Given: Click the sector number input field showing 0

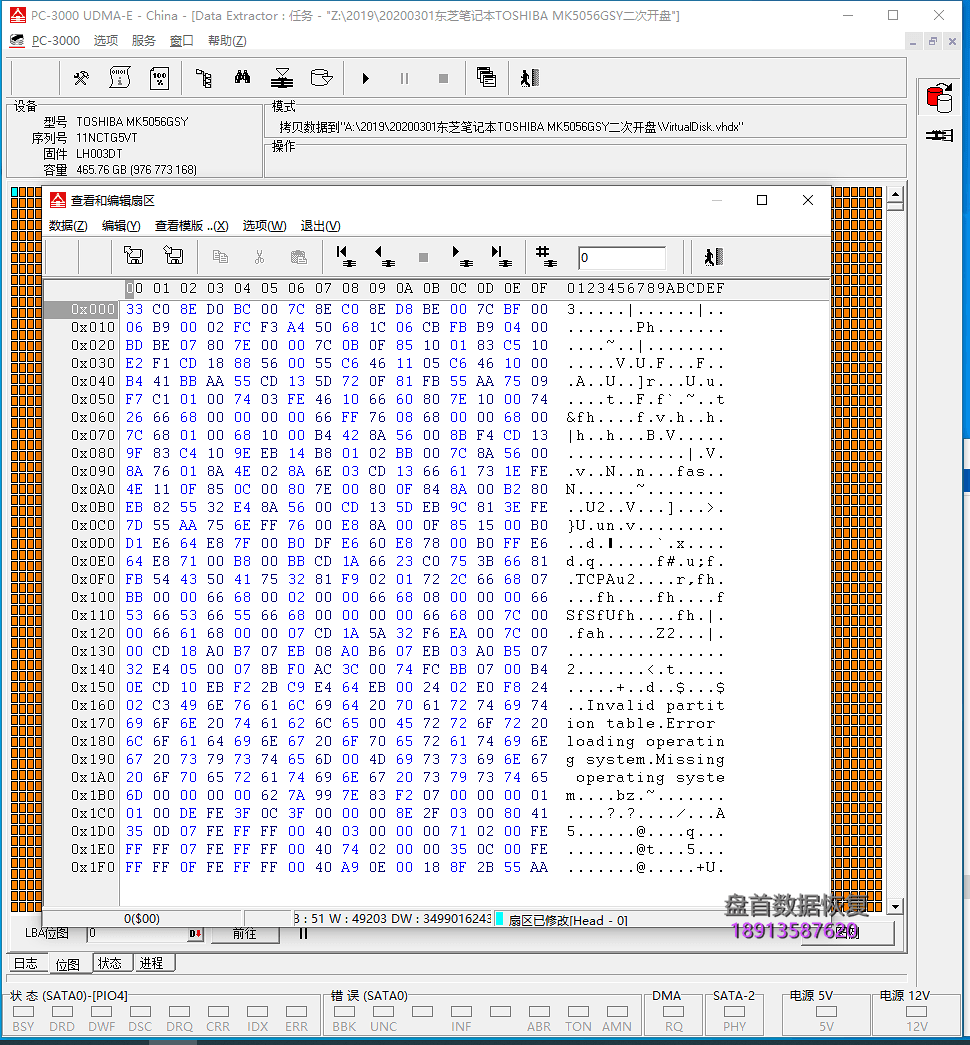Looking at the screenshot, I should [622, 258].
